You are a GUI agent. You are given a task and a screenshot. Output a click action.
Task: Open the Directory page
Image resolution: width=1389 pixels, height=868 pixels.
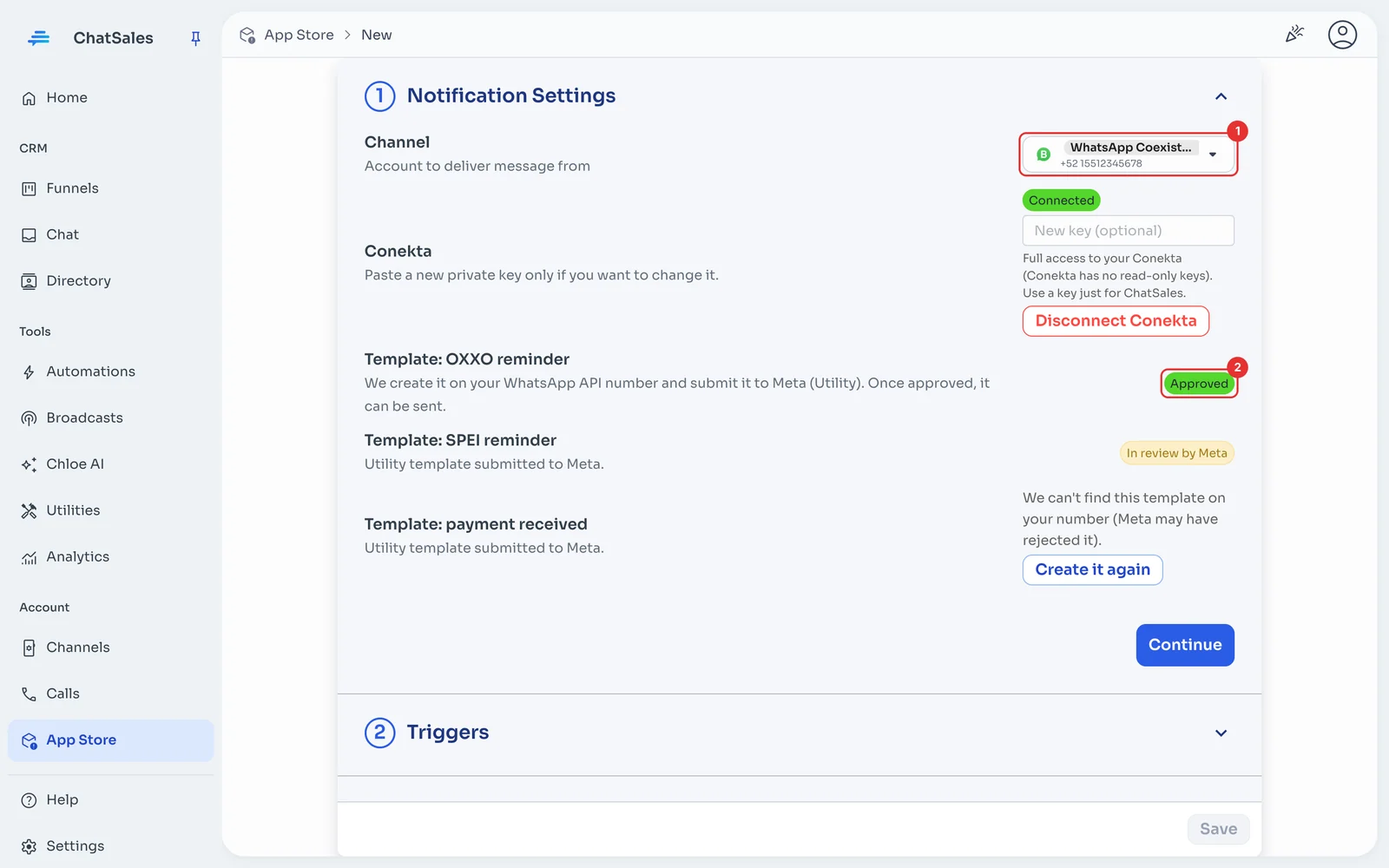111,281
